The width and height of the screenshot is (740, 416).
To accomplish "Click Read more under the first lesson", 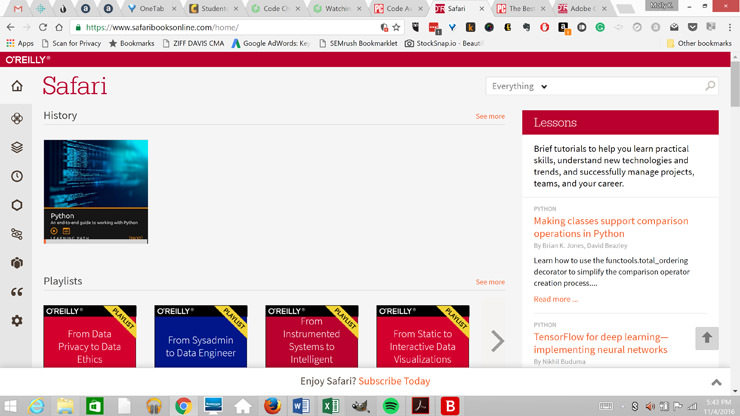I will tap(555, 299).
